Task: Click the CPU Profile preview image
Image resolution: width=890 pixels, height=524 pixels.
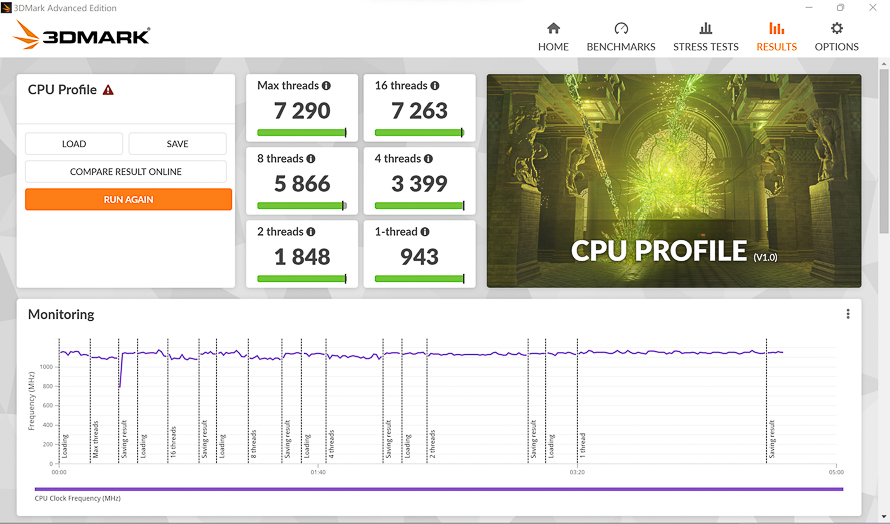Action: (x=674, y=181)
